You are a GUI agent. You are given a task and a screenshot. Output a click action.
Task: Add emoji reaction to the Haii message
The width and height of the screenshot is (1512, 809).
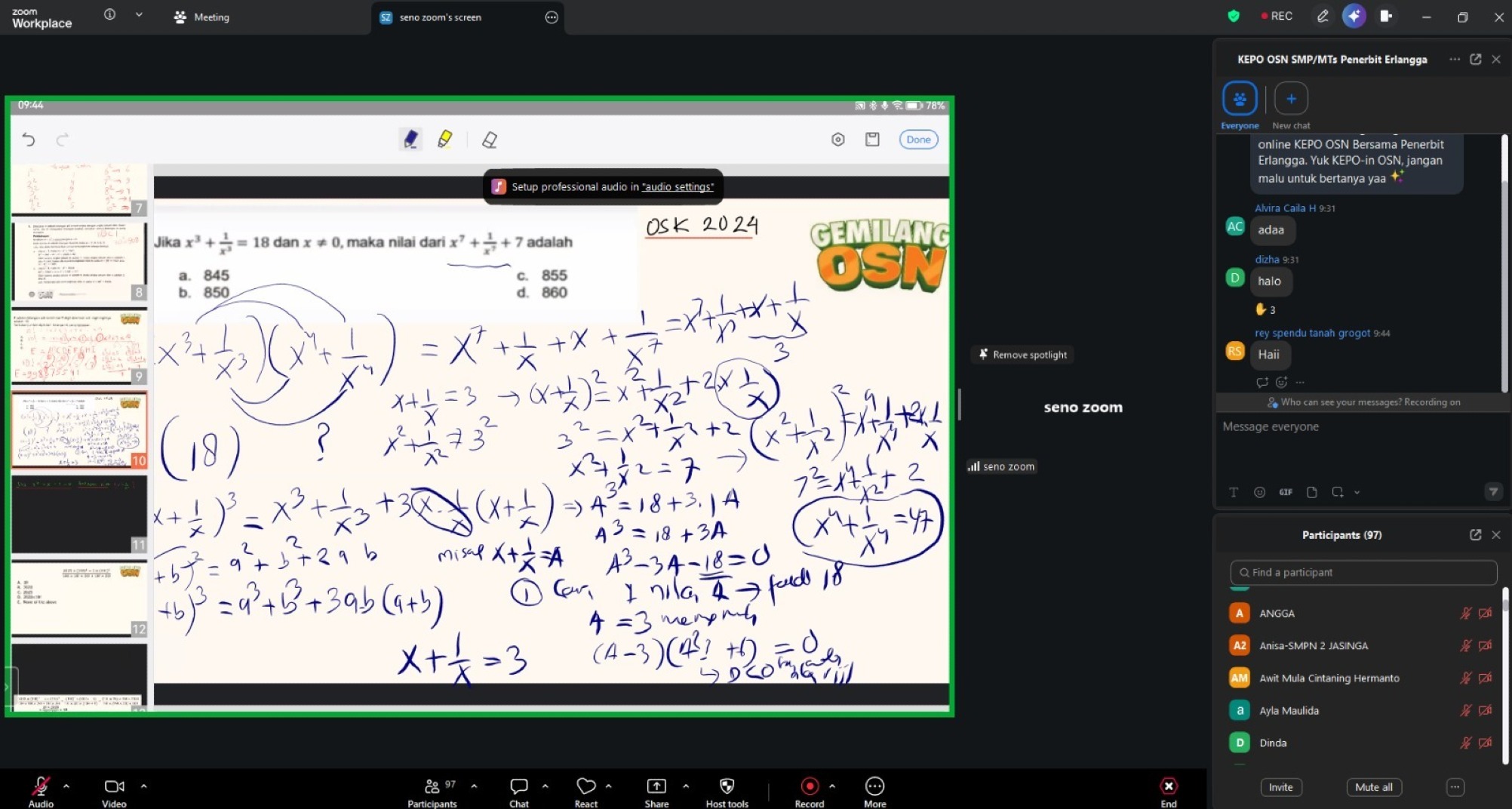pyautogui.click(x=1281, y=383)
